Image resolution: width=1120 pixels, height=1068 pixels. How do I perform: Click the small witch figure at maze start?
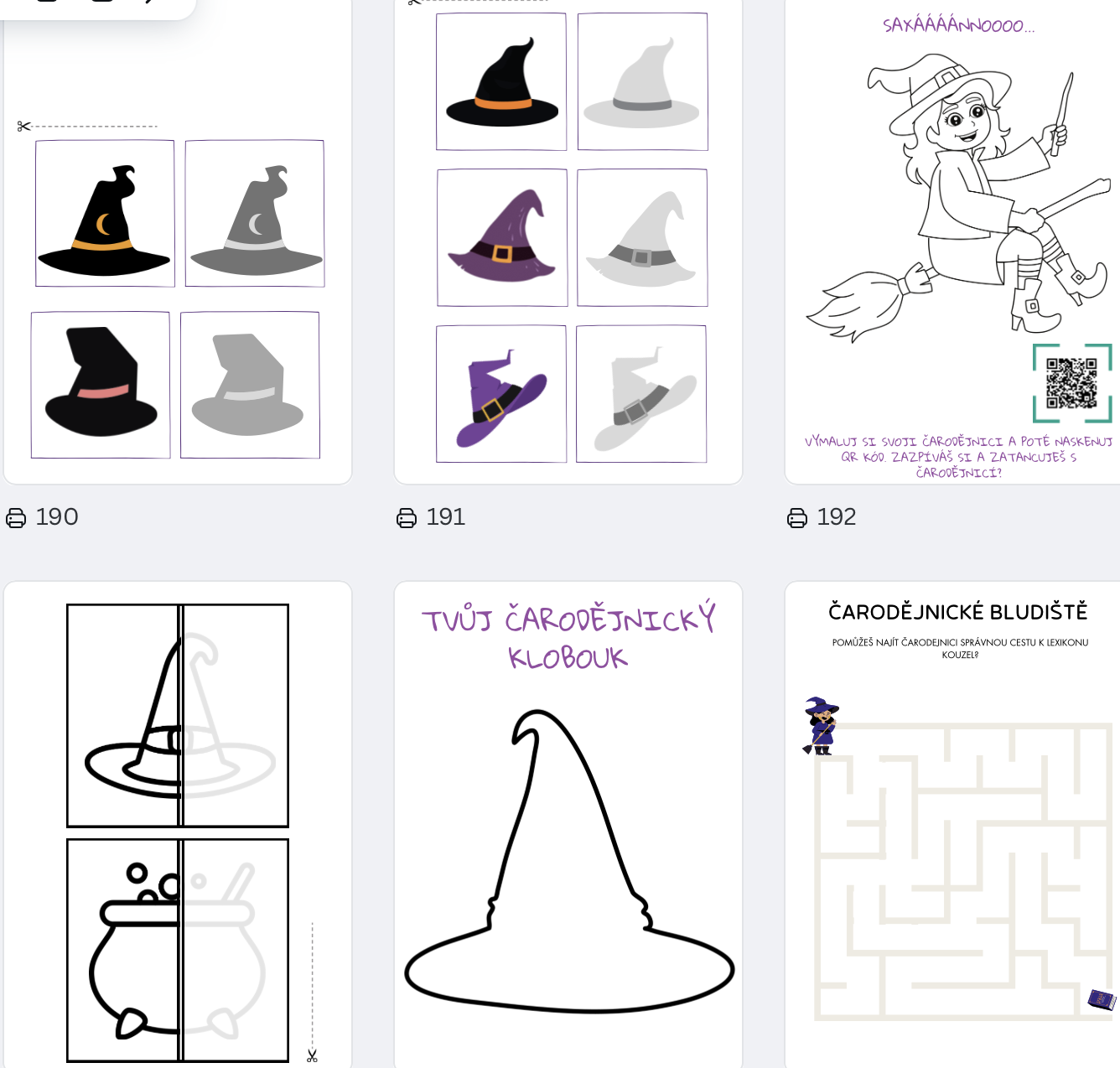tap(821, 726)
